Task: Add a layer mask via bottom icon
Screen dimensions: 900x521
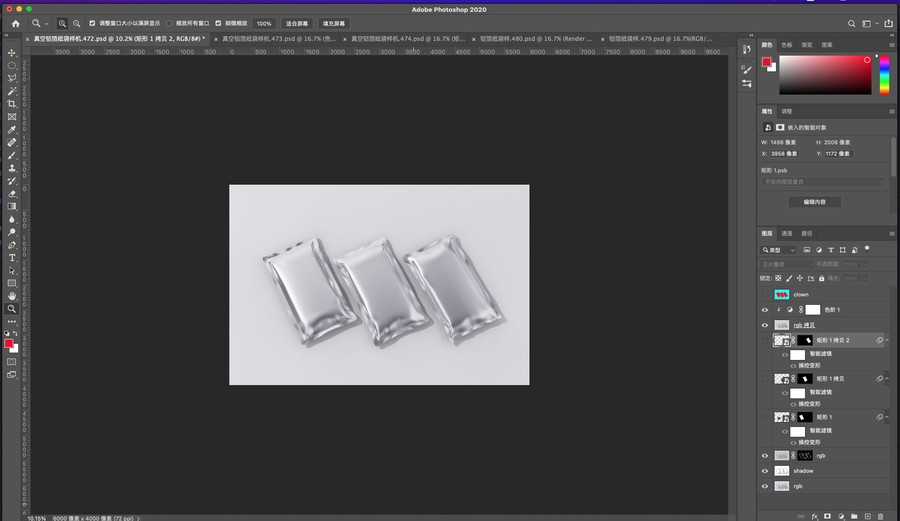Action: point(827,516)
